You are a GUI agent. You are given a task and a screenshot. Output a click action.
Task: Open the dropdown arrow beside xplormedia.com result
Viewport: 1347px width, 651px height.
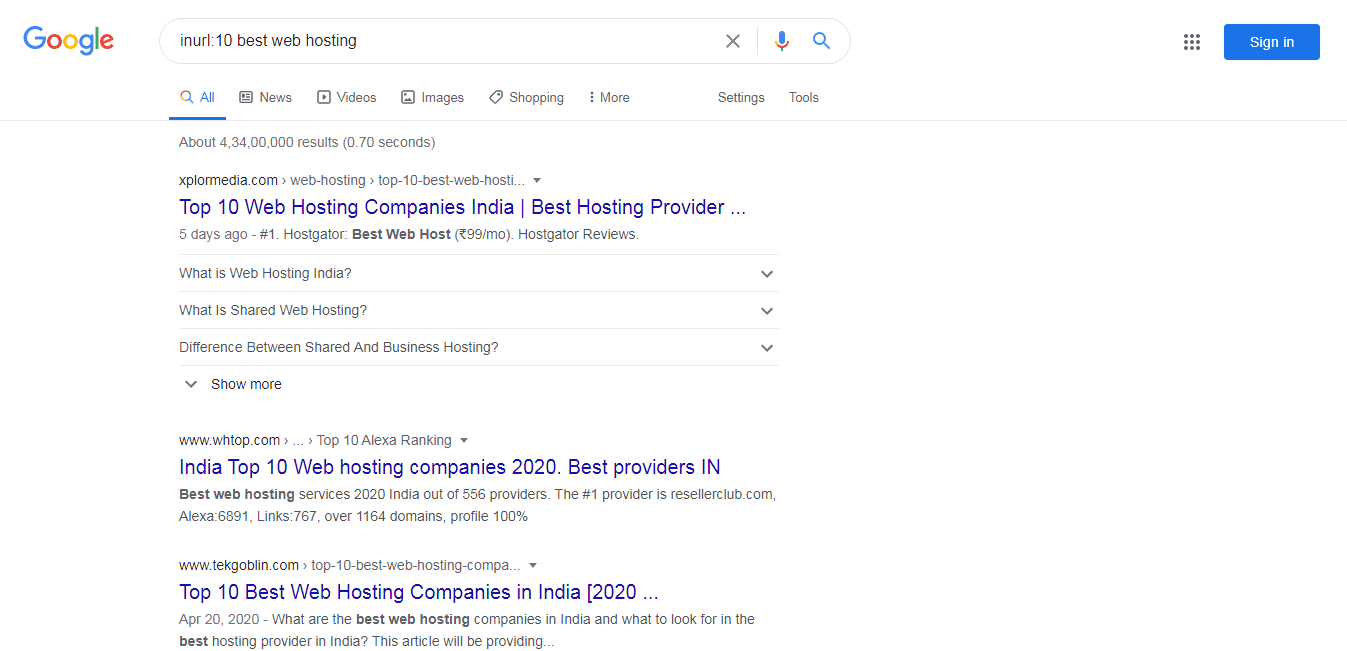537,180
